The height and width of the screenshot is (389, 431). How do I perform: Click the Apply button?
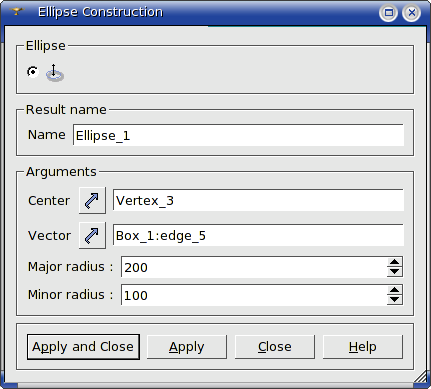click(x=187, y=347)
